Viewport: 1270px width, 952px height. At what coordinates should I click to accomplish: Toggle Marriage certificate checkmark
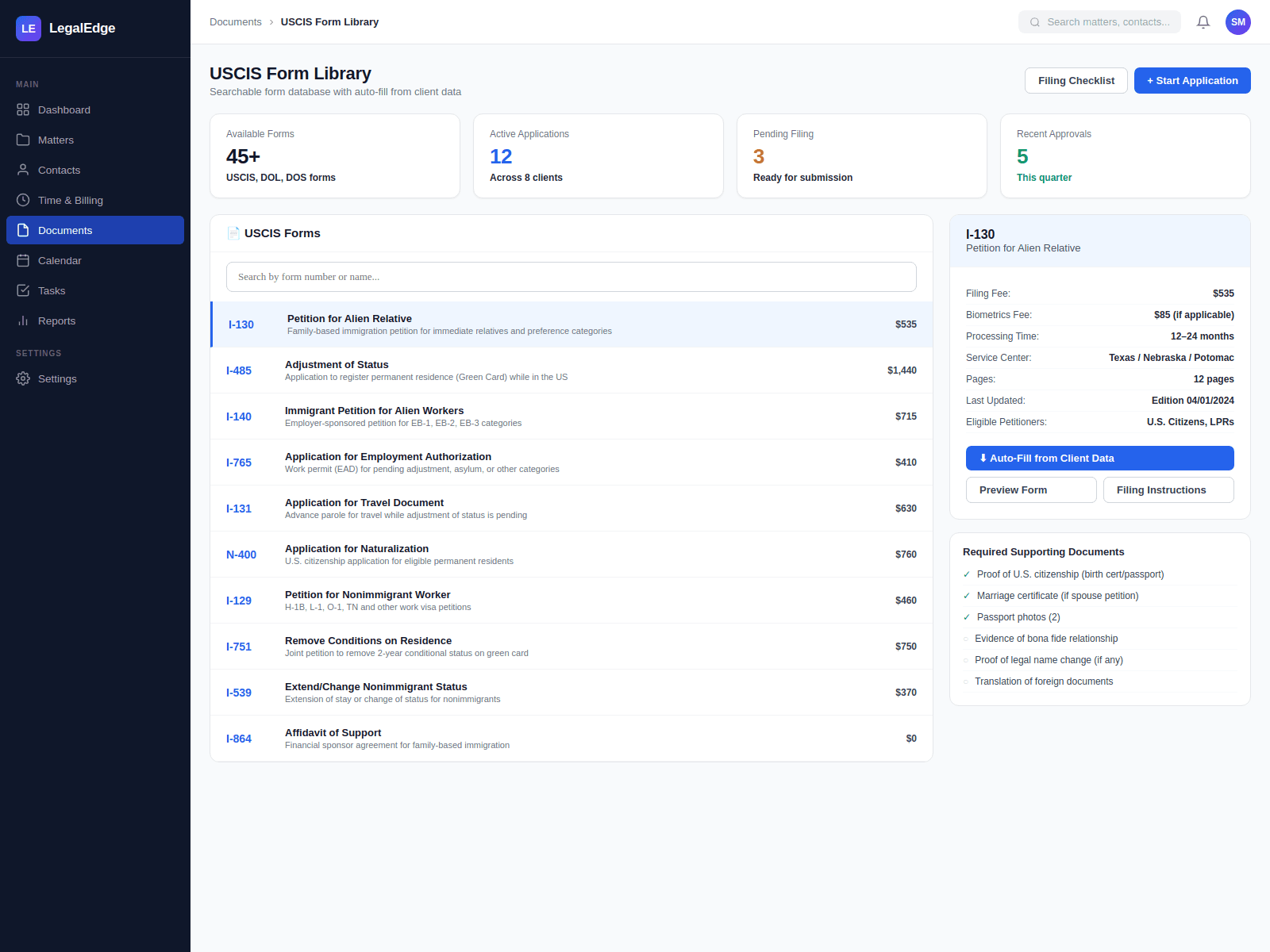(967, 596)
